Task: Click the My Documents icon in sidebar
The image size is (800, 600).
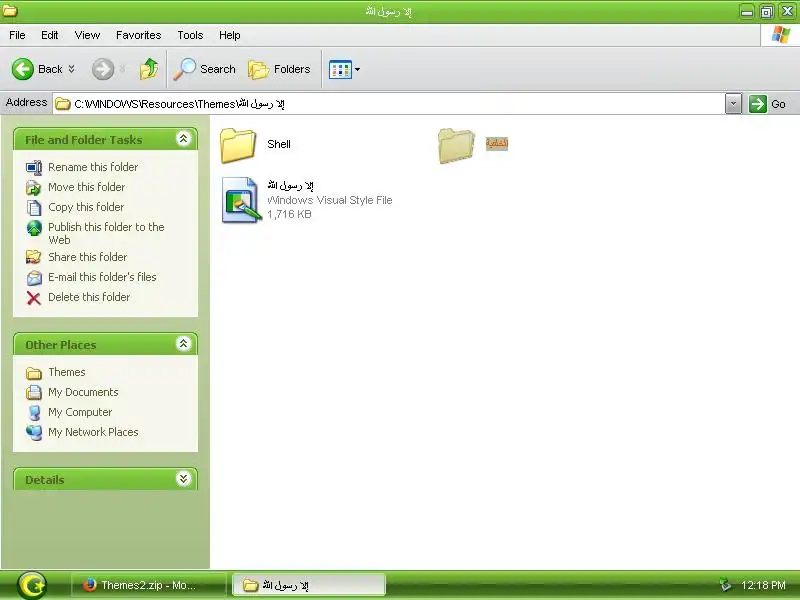Action: (34, 392)
